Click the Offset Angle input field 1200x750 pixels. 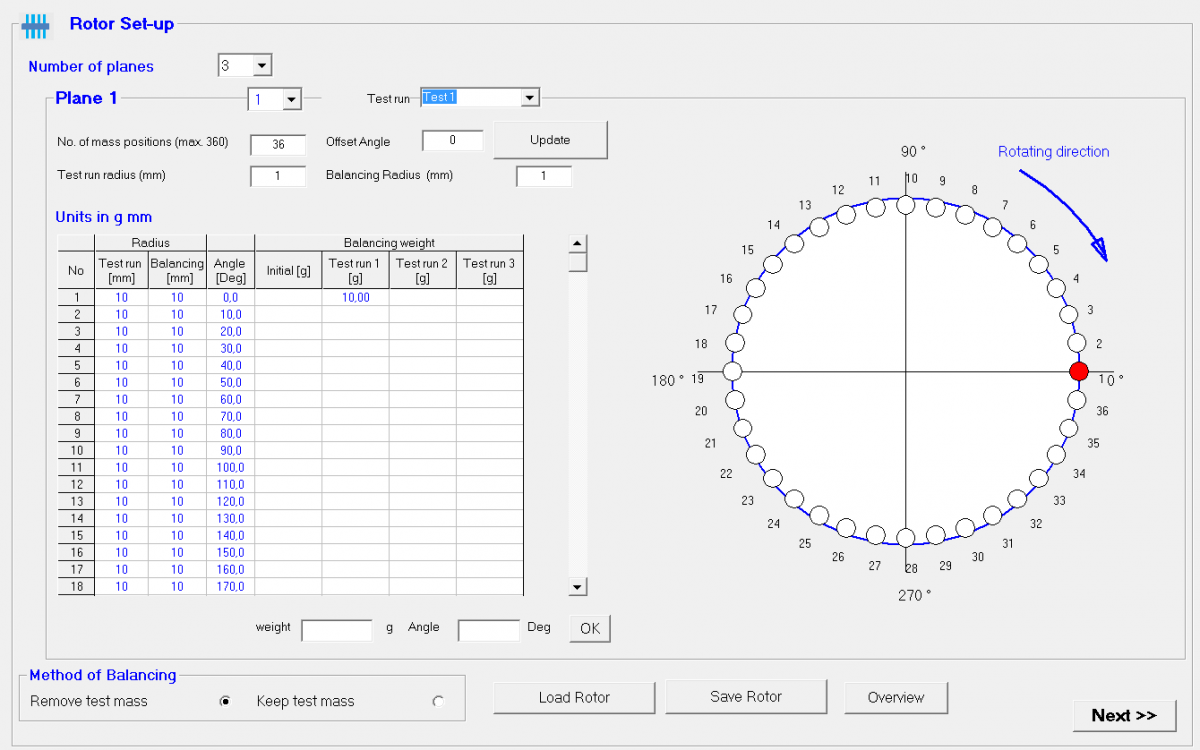(x=453, y=141)
